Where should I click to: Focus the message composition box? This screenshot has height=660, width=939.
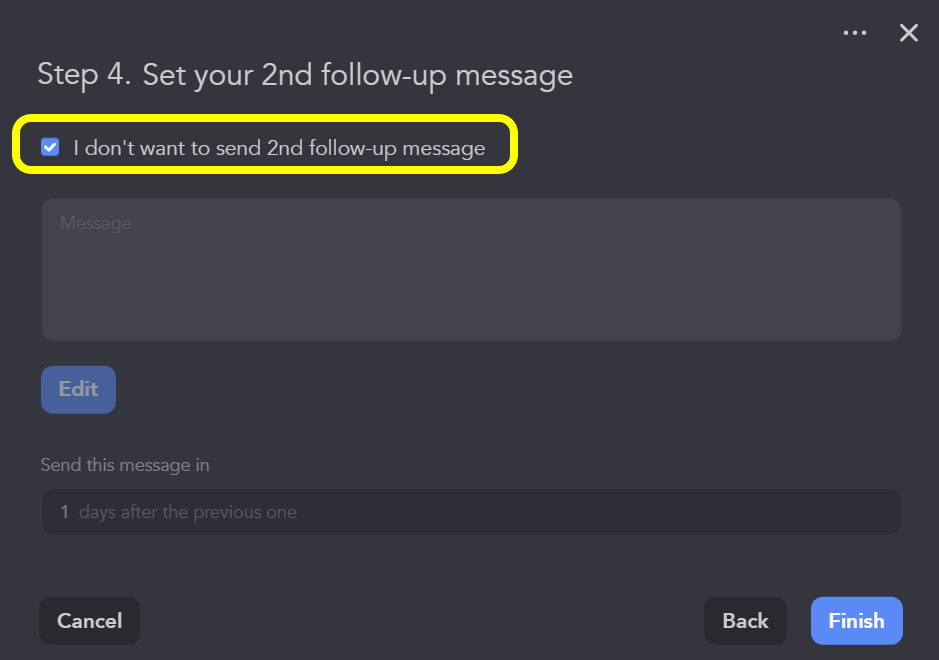point(470,268)
